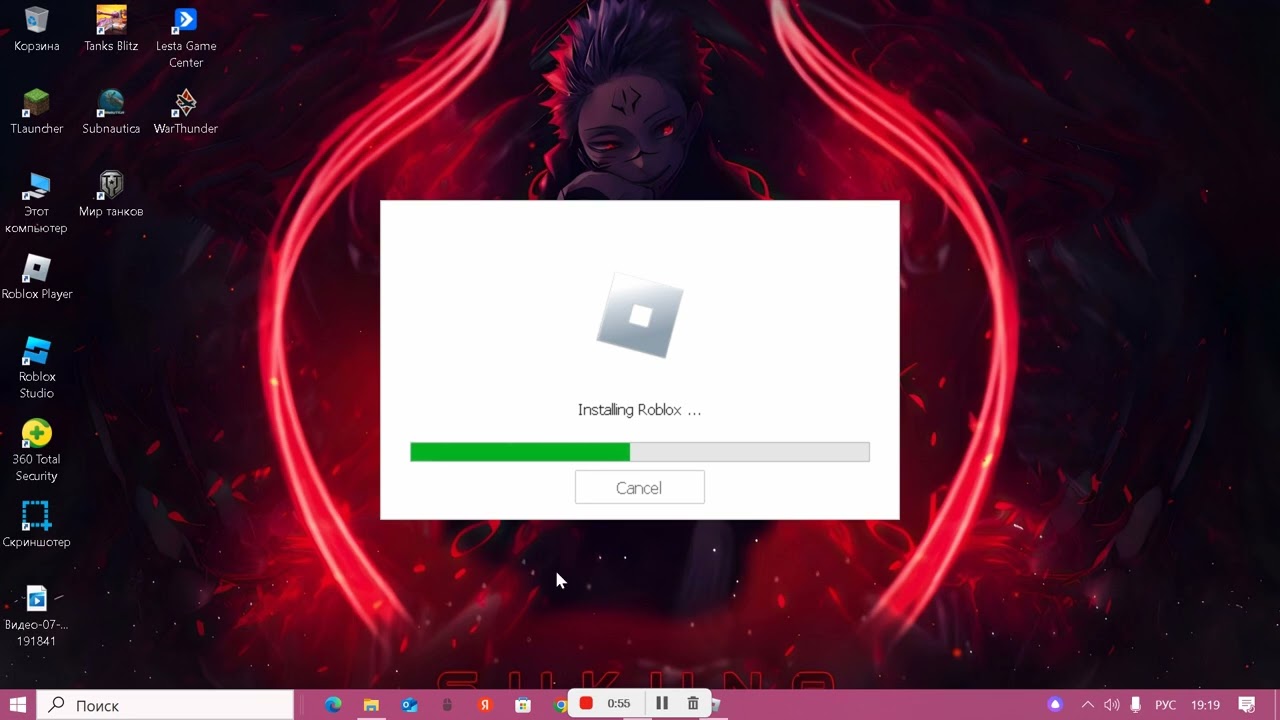Open the notification center
The width and height of the screenshot is (1280, 720).
(1247, 705)
